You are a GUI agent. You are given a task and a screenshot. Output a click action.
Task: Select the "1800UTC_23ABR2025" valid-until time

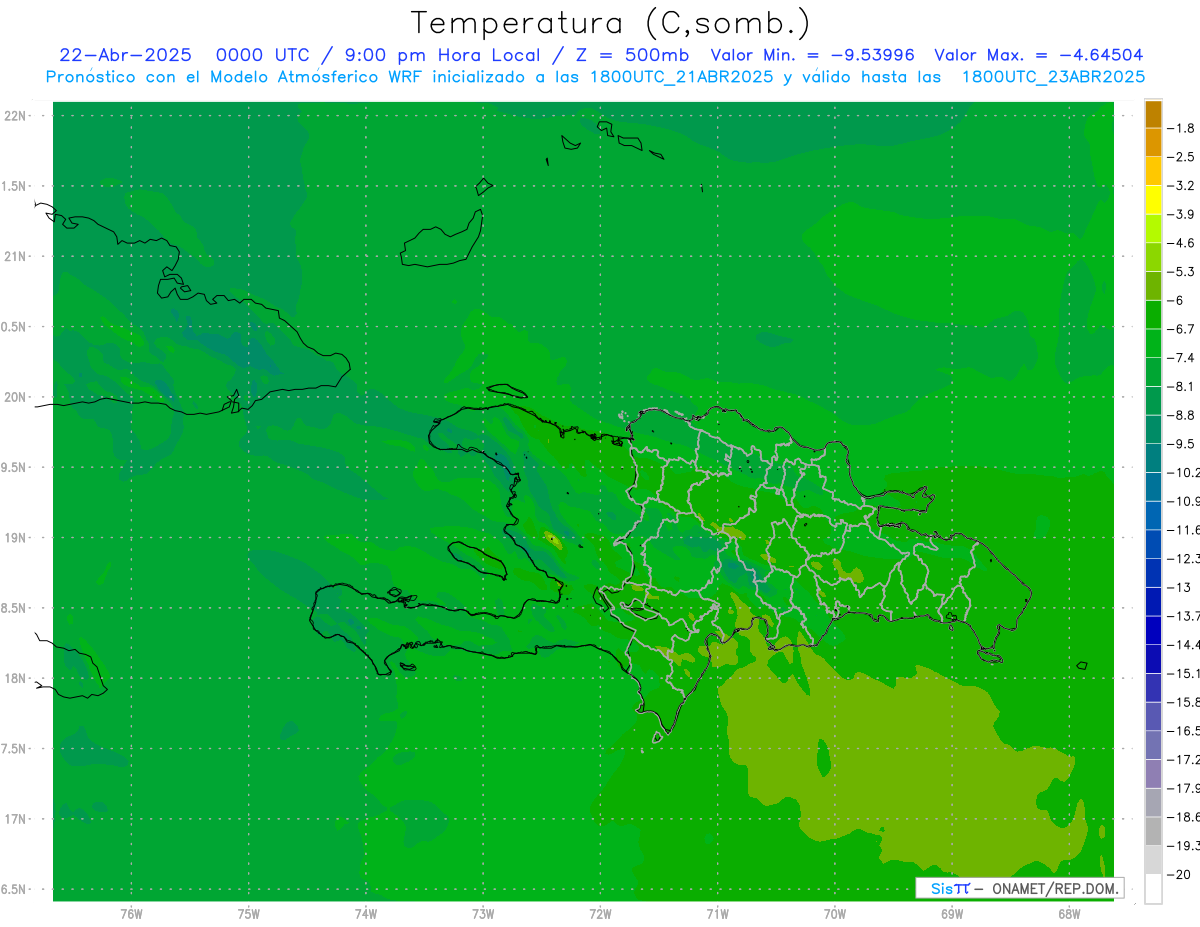pyautogui.click(x=1053, y=76)
